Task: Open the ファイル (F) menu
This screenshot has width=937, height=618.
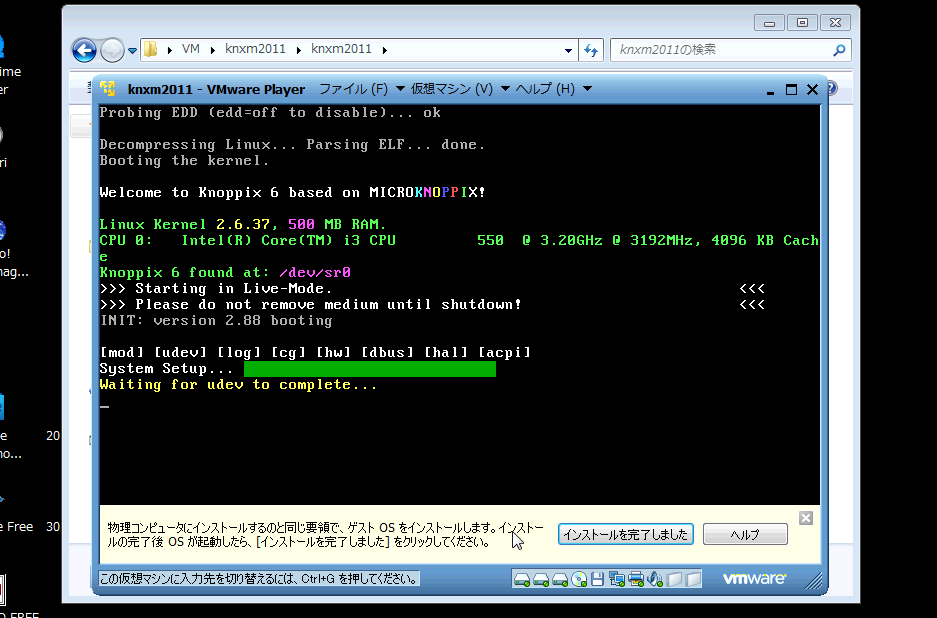Action: [362, 89]
